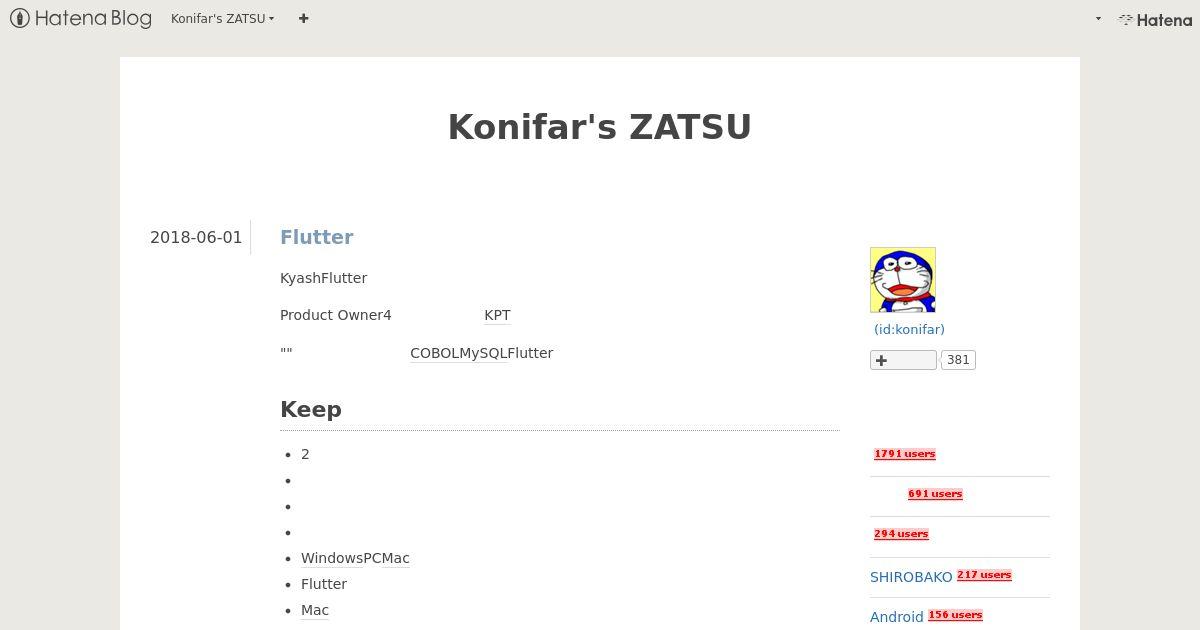The image size is (1200, 630).
Task: Open the id:konifar profile link
Action: click(909, 329)
